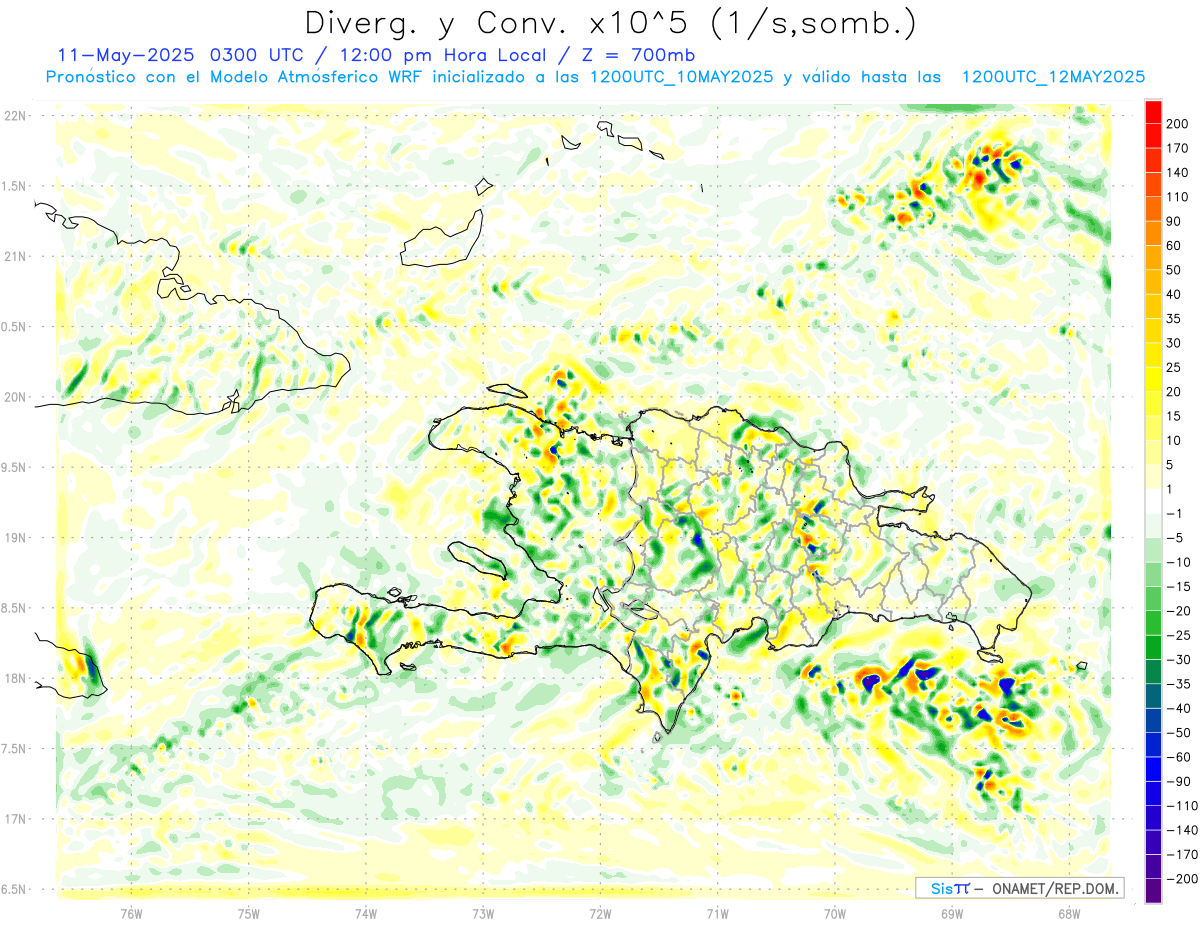Pick the bright yellow swatch between 20 and 25
This screenshot has height=927, width=1200.
point(1153,380)
